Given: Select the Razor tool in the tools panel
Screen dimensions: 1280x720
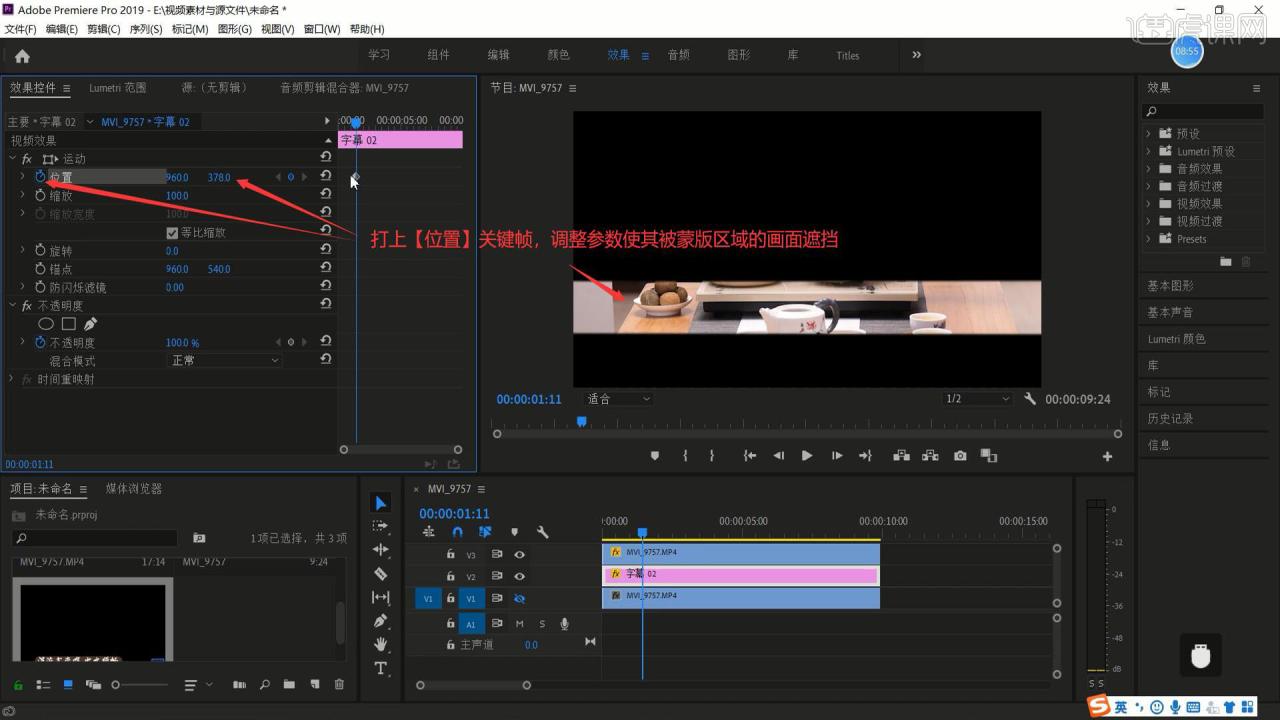Looking at the screenshot, I should (x=380, y=574).
